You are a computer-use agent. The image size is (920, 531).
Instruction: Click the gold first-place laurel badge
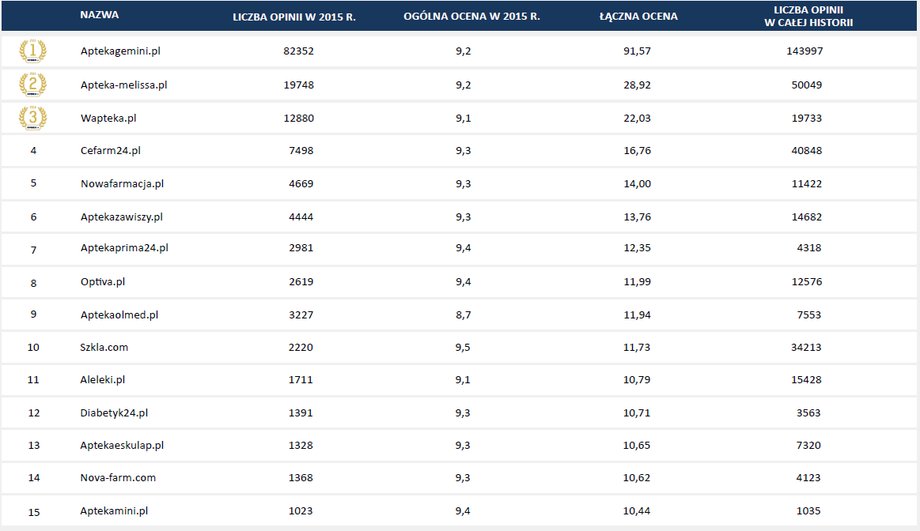33,51
